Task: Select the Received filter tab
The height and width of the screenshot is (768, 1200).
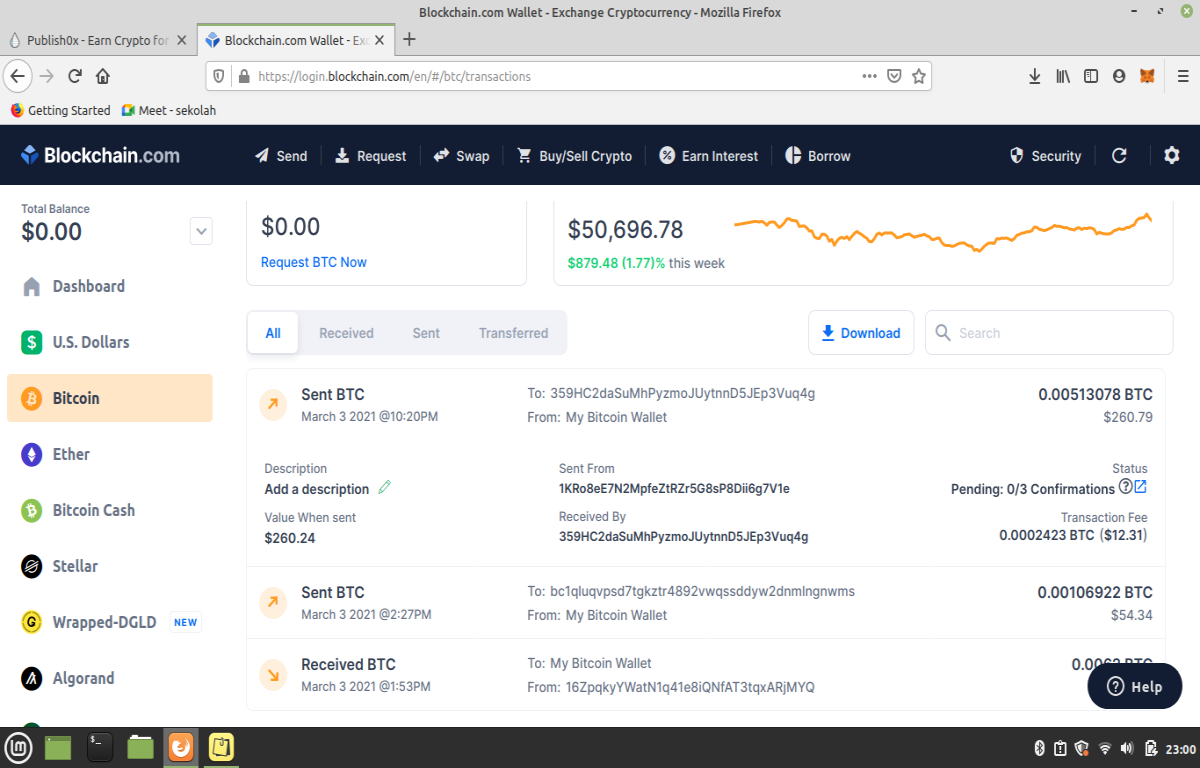Action: pyautogui.click(x=346, y=333)
